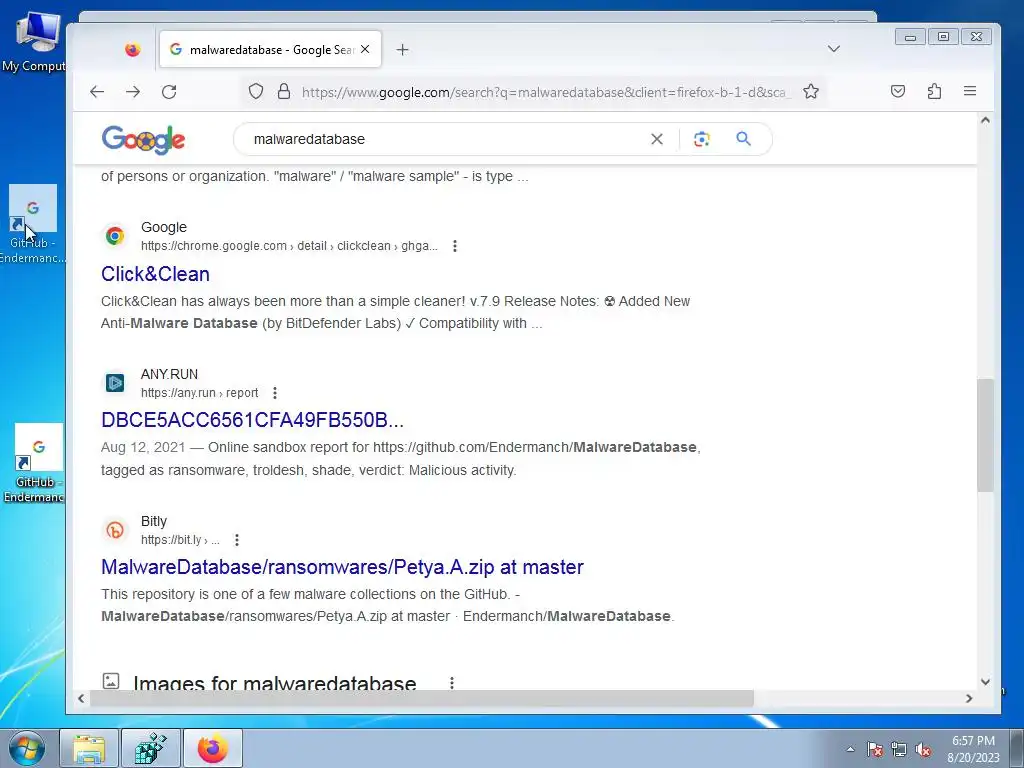Image resolution: width=1024 pixels, height=768 pixels.
Task: Open Petya.A.zip at master result link
Action: 342,567
